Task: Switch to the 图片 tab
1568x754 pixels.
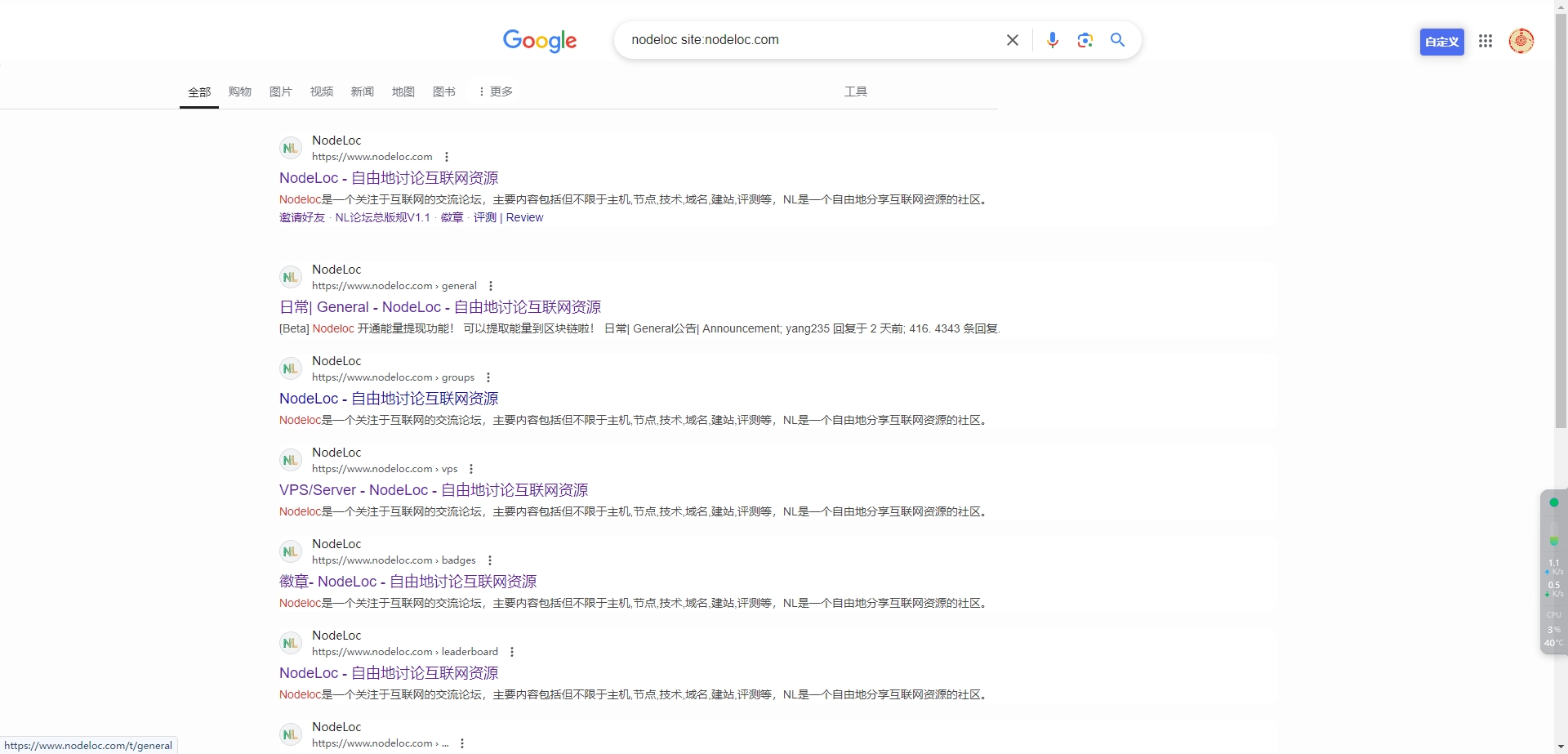Action: pos(281,91)
